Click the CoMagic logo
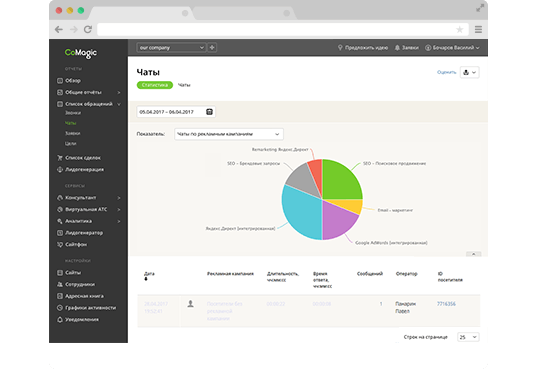537x369 pixels. (x=81, y=53)
